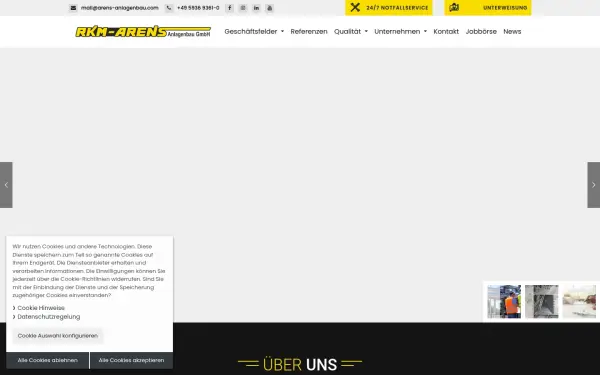Click the icon in the Unterweisung button
Image resolution: width=600 pixels, height=375 pixels.
point(454,7)
